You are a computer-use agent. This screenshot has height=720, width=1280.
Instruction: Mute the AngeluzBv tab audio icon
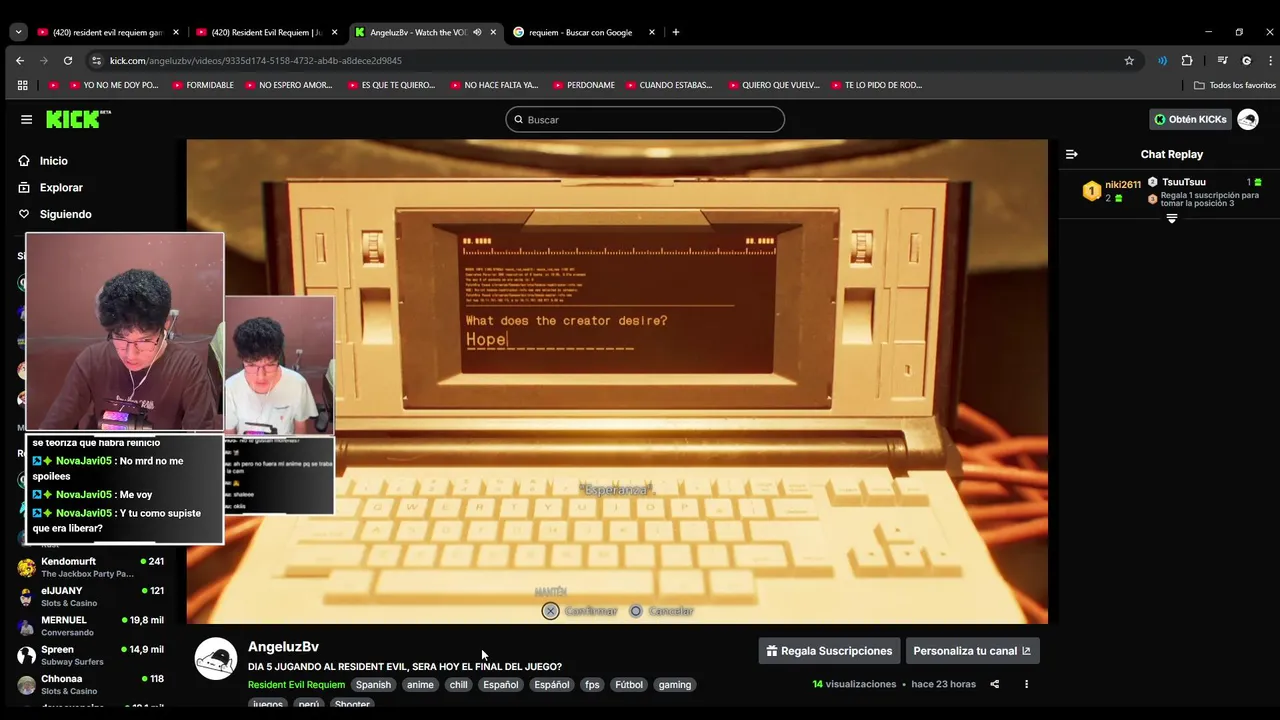click(x=477, y=32)
